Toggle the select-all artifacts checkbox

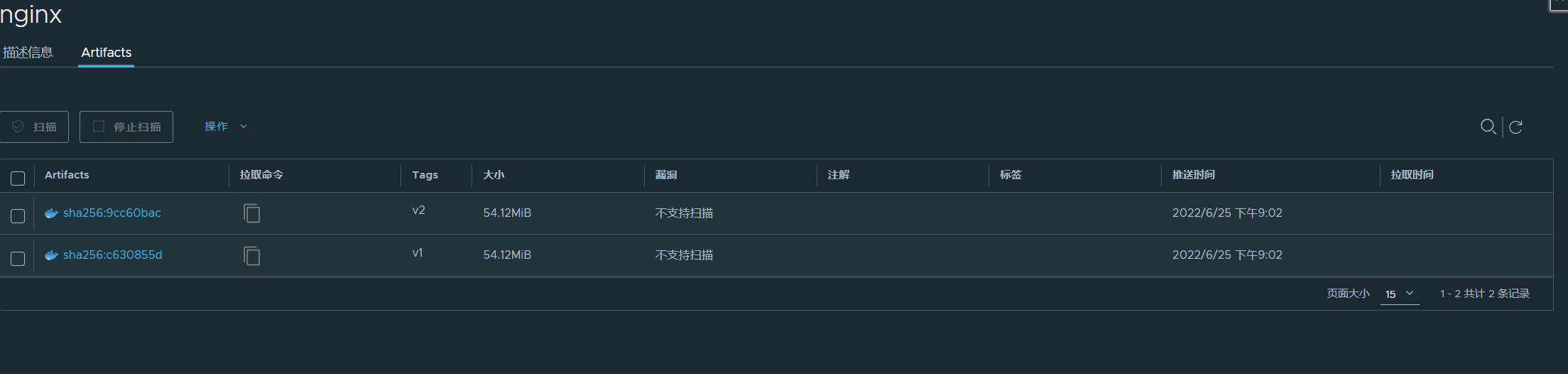tap(18, 178)
